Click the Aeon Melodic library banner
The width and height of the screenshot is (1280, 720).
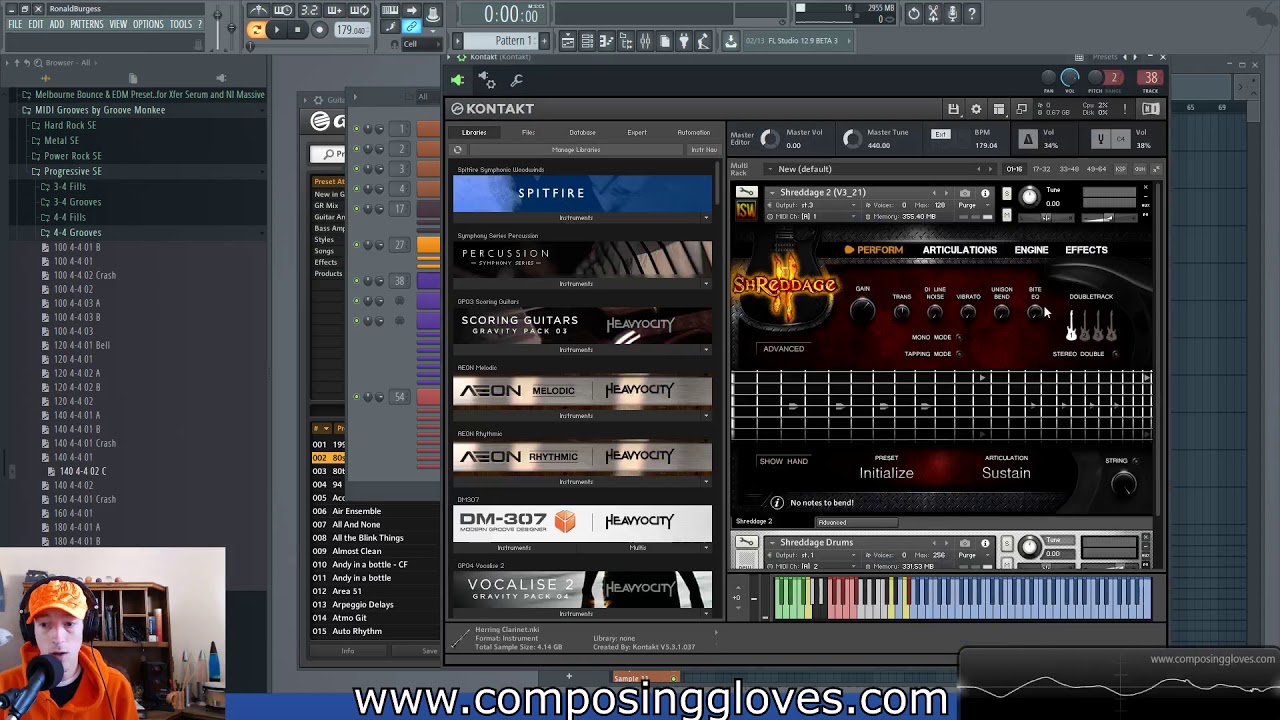click(x=582, y=390)
